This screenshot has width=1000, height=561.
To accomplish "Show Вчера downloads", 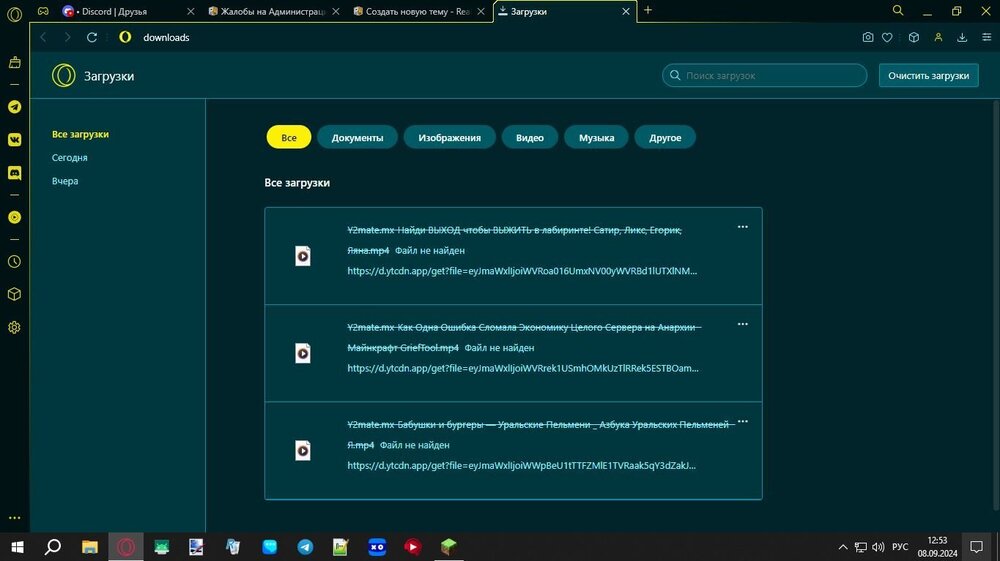I will (x=65, y=181).
